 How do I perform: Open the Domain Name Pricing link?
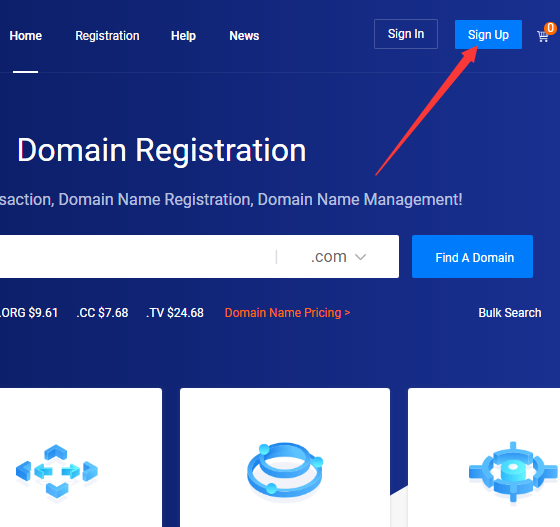pos(288,313)
